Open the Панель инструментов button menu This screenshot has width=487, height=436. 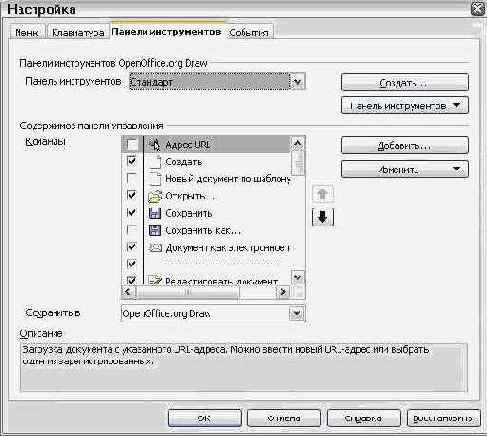coord(405,106)
